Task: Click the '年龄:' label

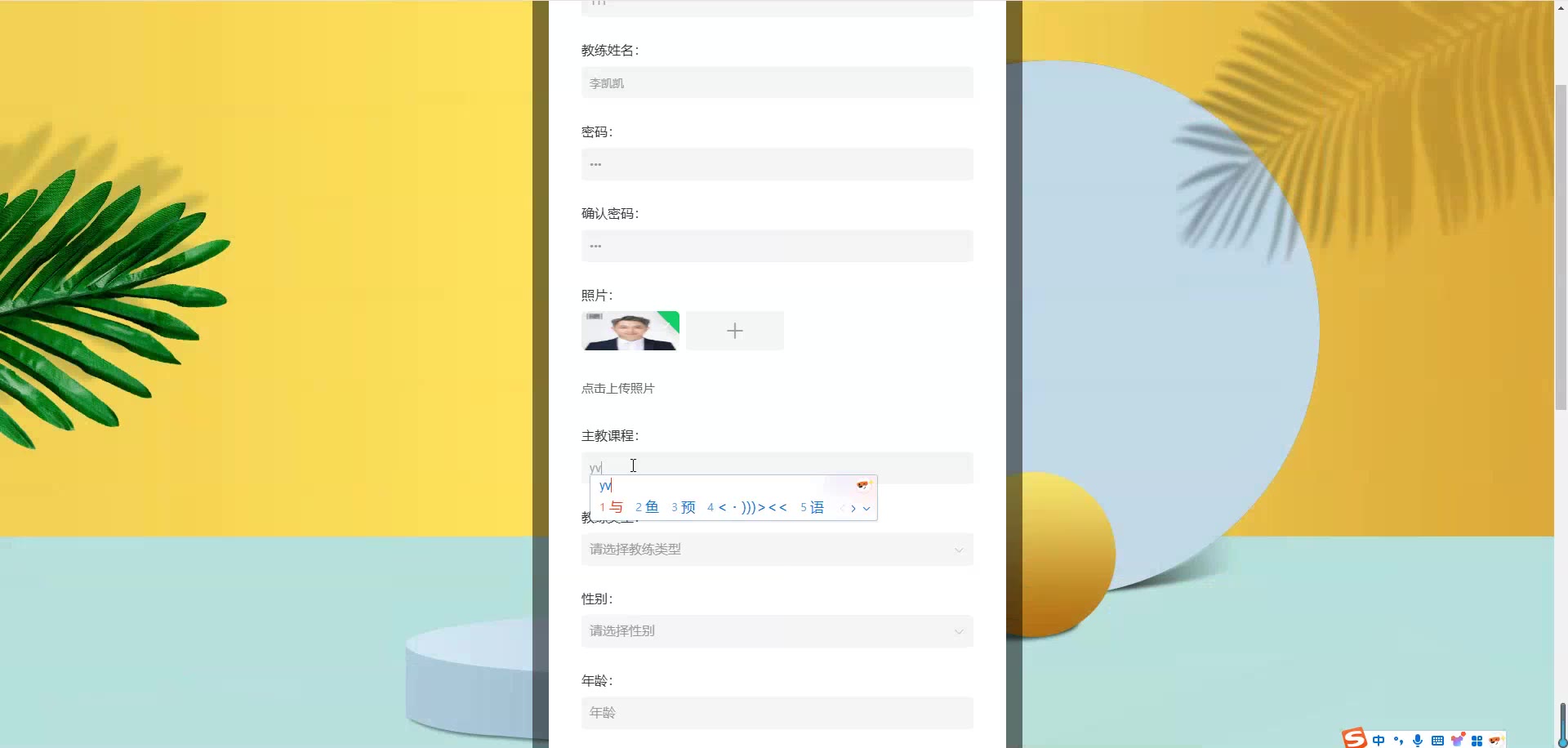Action: (597, 681)
